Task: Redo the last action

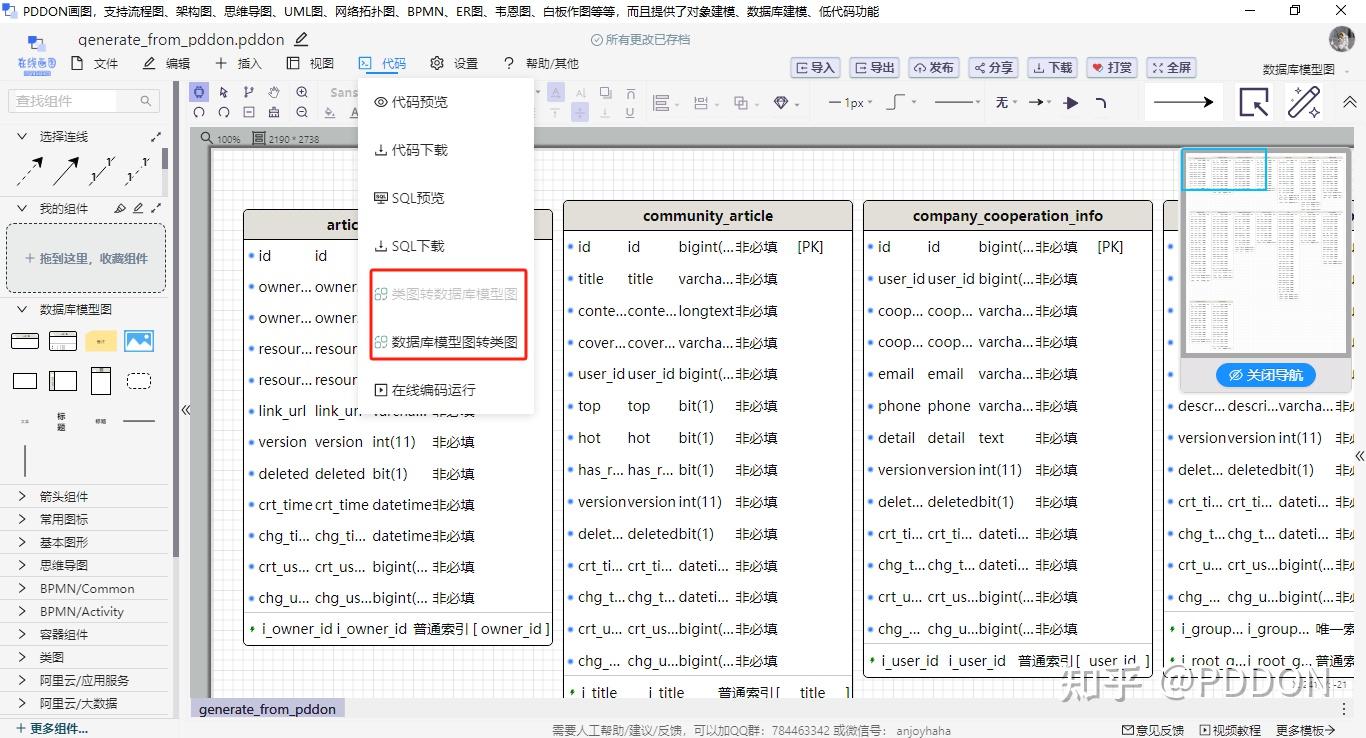Action: click(224, 112)
